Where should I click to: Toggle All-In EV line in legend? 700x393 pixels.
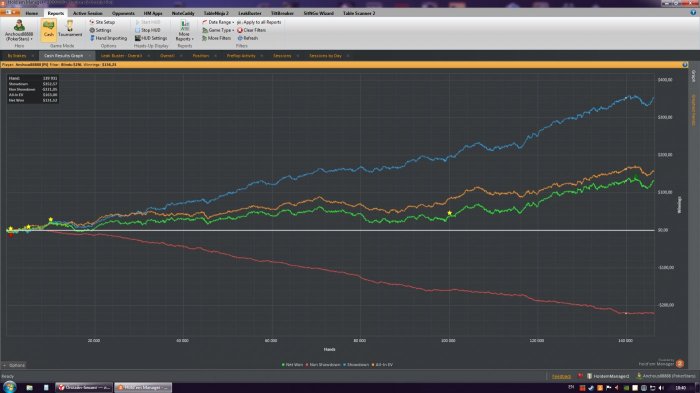point(382,365)
